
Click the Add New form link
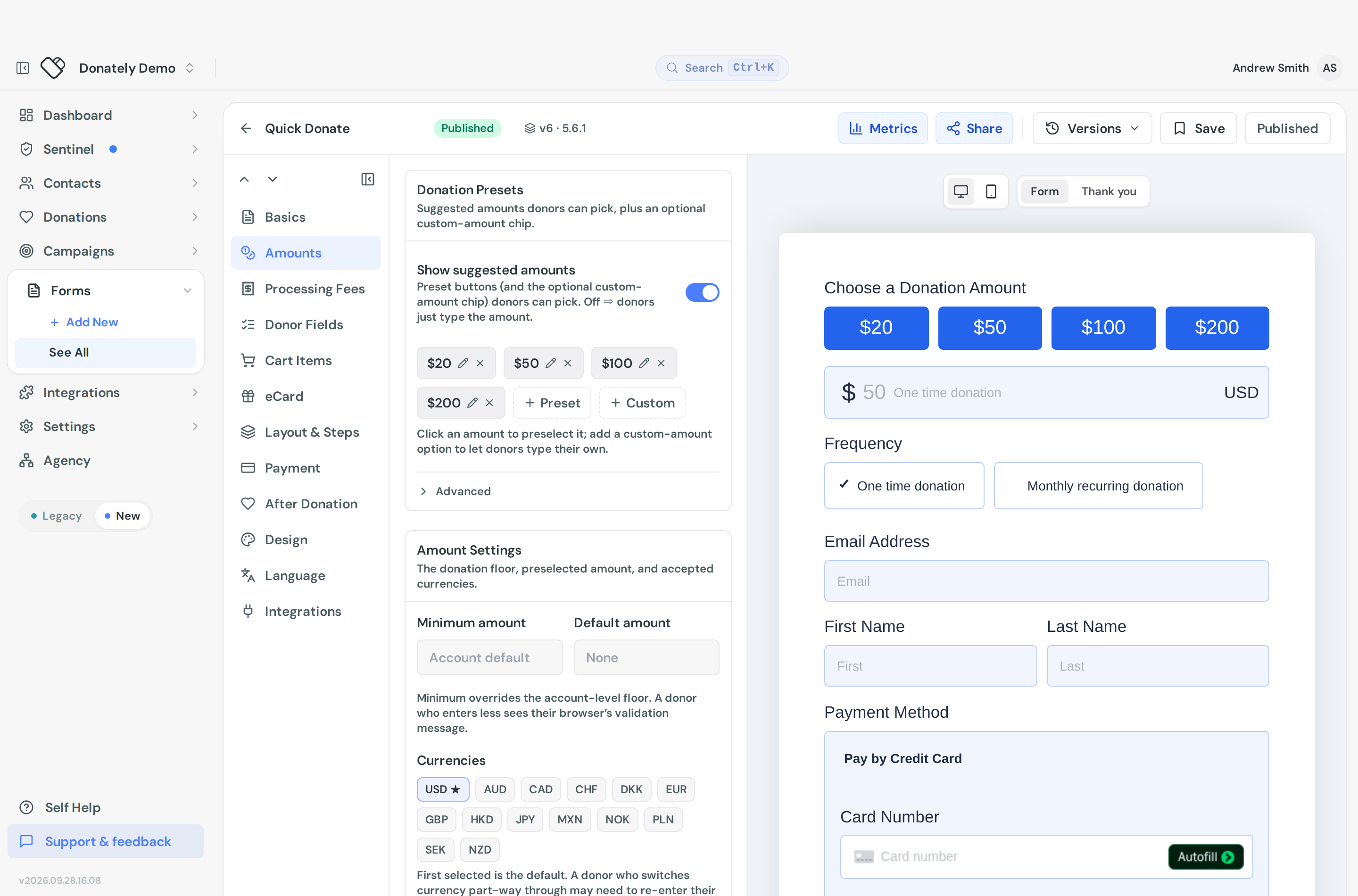tap(84, 322)
